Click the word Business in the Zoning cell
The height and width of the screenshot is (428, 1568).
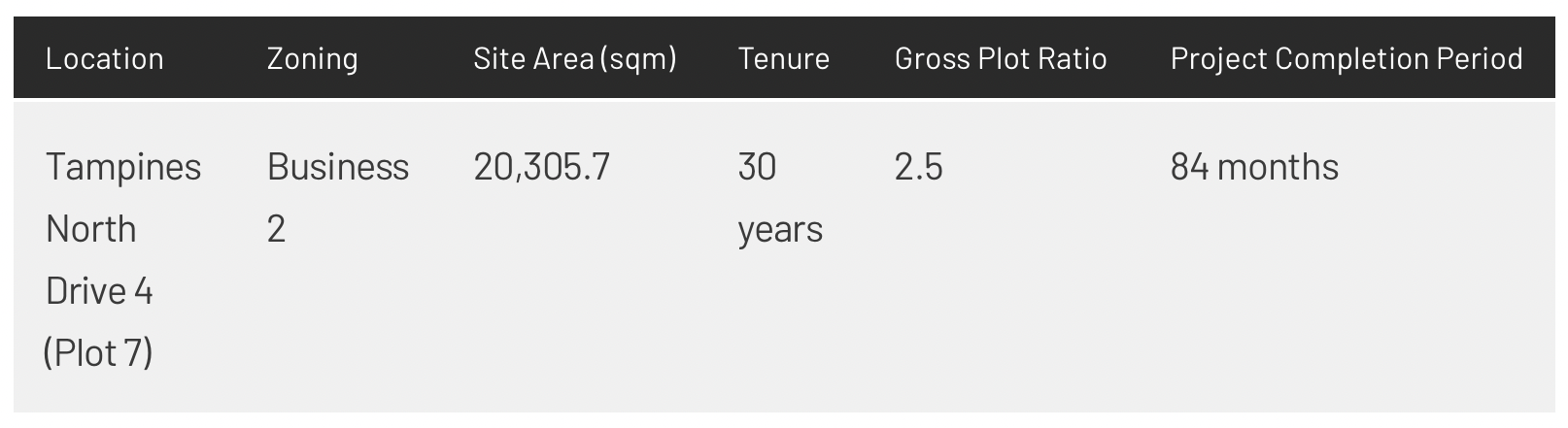(337, 167)
